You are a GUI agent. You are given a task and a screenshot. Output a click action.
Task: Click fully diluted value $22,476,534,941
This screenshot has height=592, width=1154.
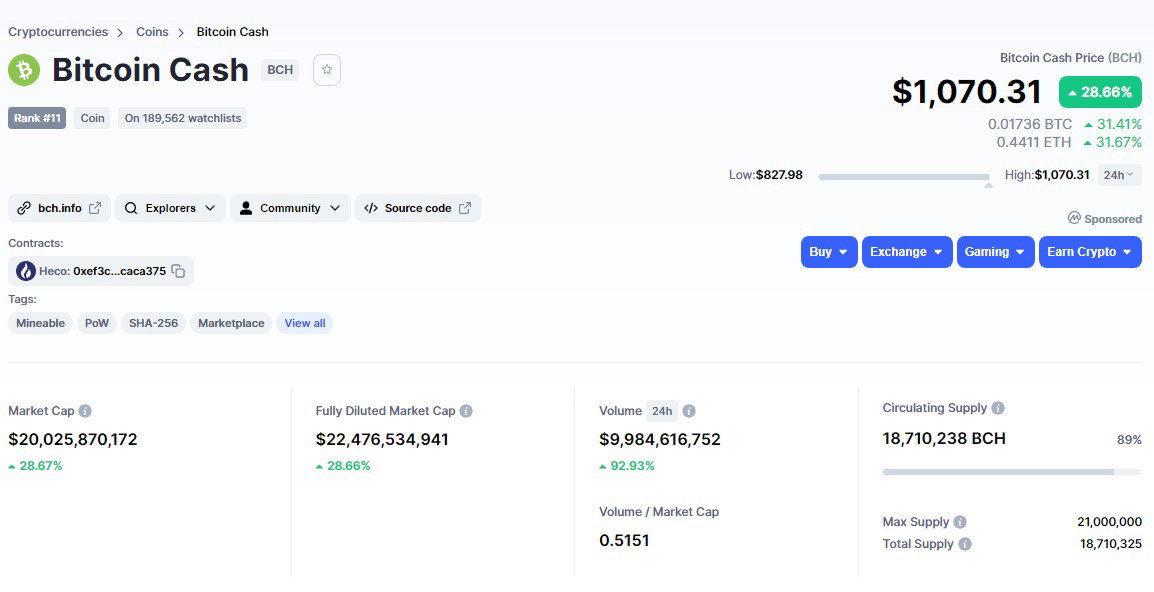[382, 440]
